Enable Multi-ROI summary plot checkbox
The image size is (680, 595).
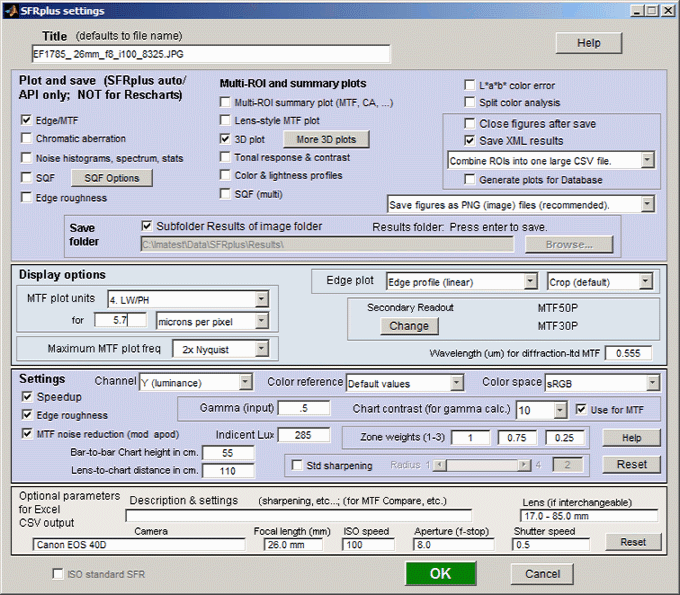[x=225, y=102]
